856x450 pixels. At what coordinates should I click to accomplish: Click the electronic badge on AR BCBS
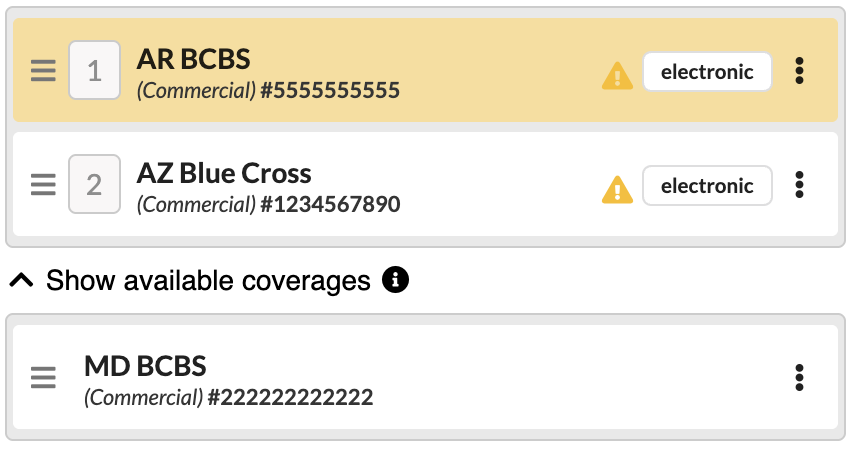pos(707,72)
